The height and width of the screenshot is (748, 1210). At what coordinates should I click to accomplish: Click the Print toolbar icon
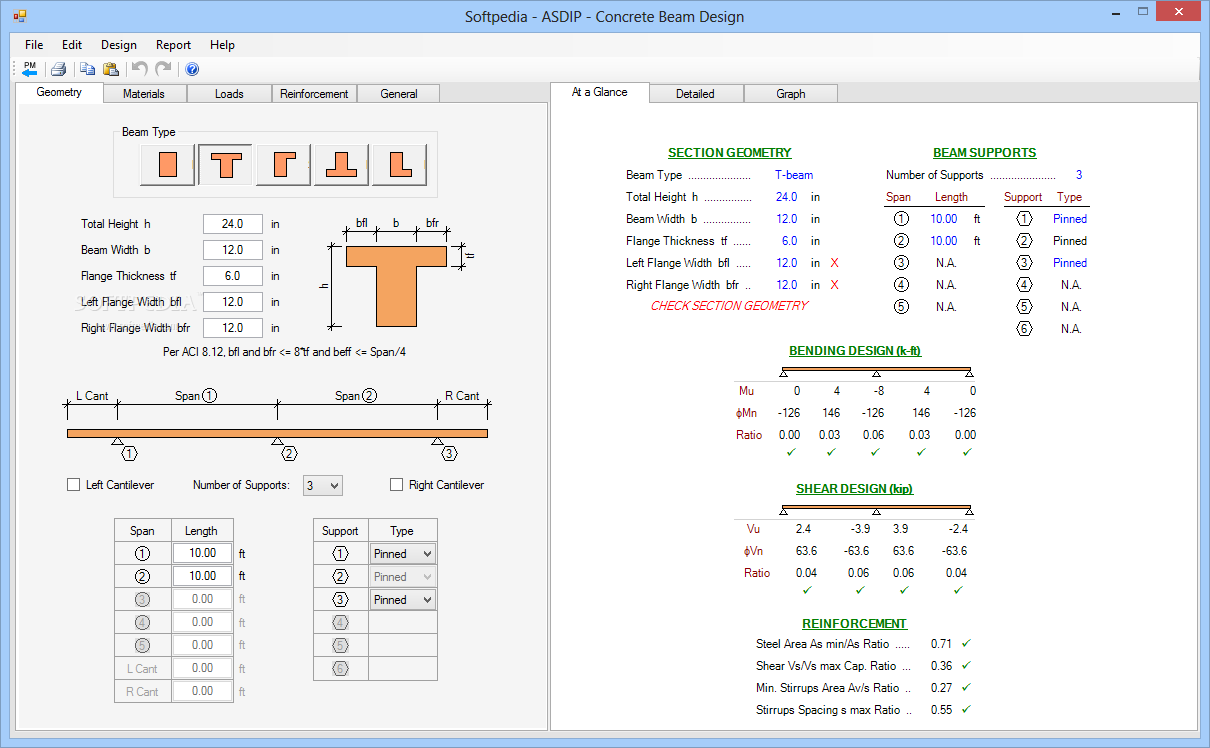(x=59, y=69)
